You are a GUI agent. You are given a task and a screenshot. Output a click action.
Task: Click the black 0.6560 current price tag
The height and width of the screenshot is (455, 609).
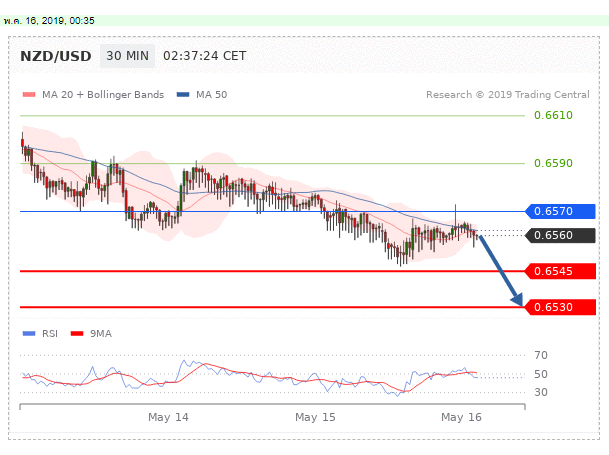(x=560, y=235)
